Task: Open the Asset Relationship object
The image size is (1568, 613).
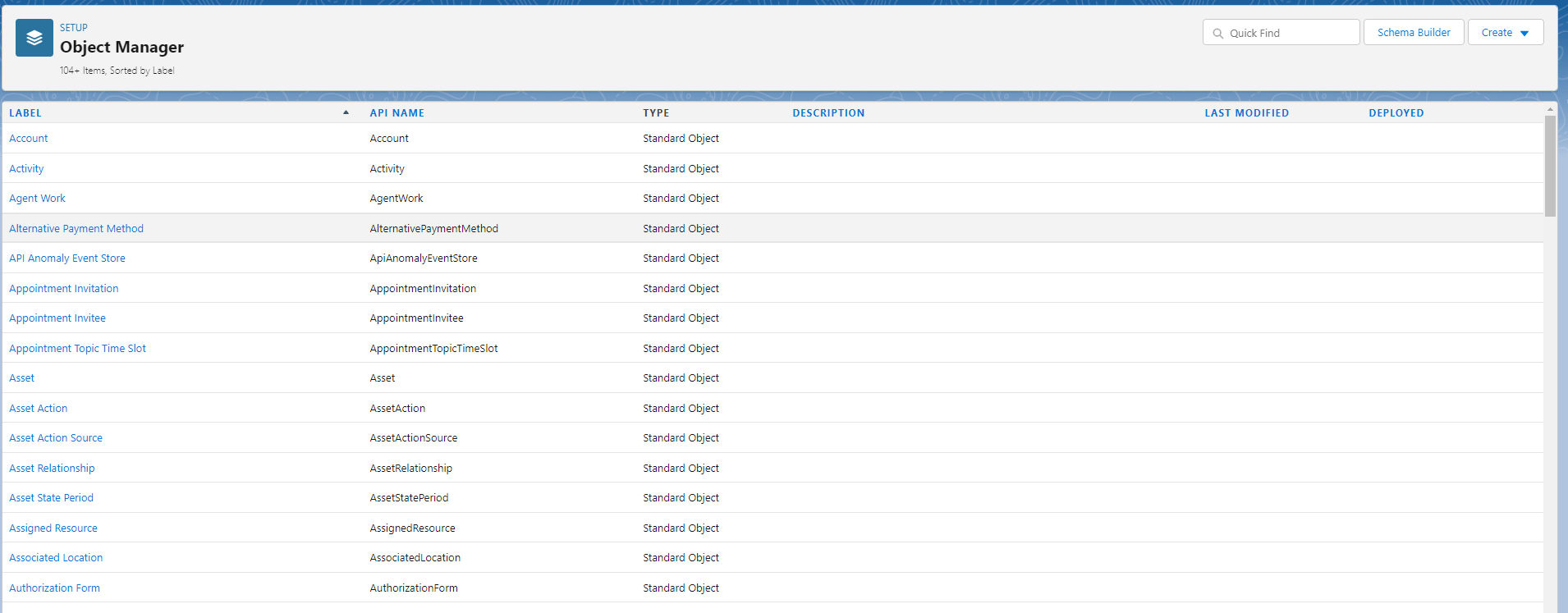Action: coord(52,469)
